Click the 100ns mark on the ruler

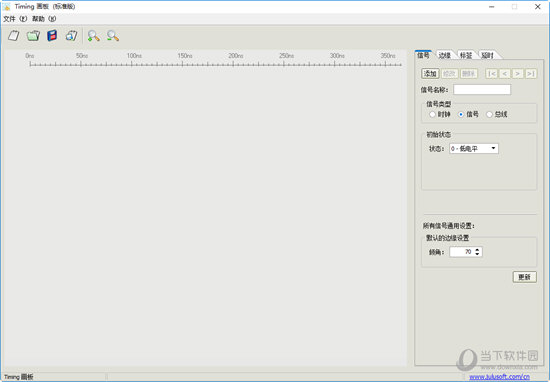click(134, 56)
